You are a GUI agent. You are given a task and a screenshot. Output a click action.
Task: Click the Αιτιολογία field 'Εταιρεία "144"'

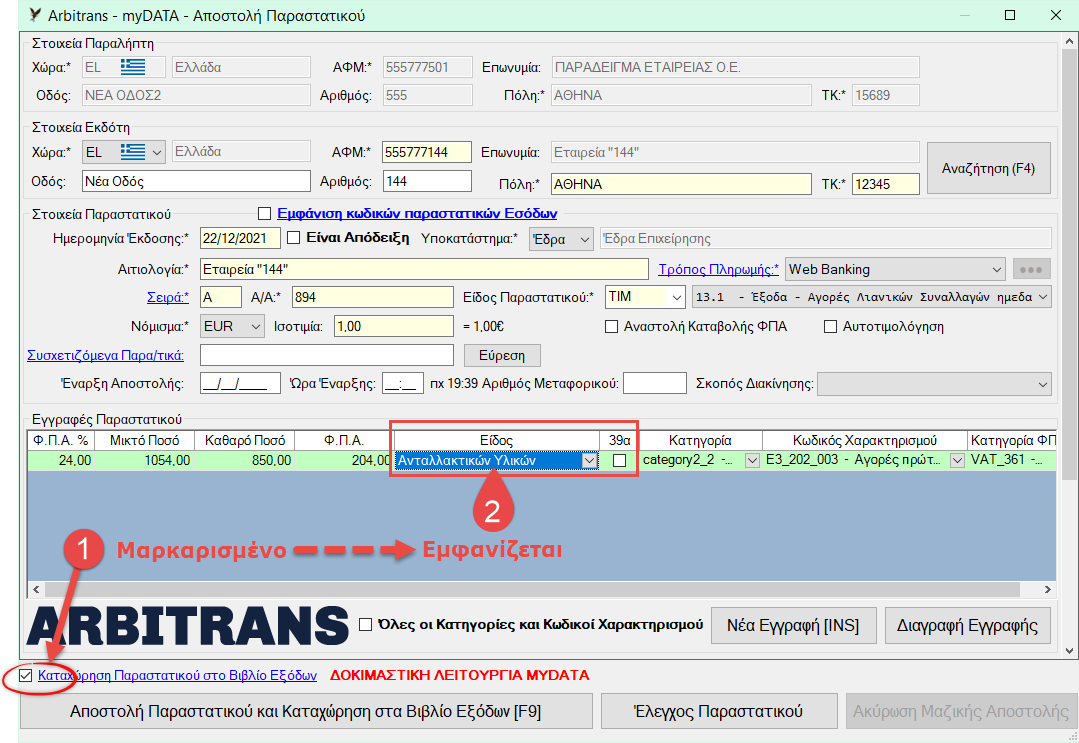[424, 269]
